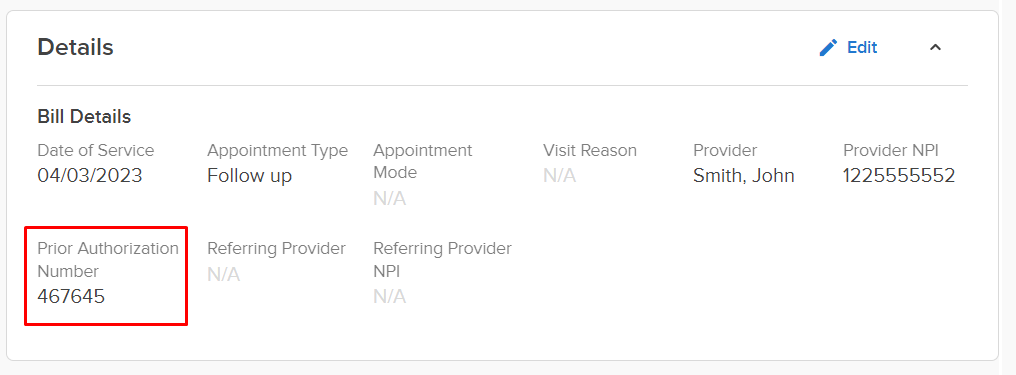Click the Date of Service label
The height and width of the screenshot is (375, 1016).
pyautogui.click(x=96, y=151)
